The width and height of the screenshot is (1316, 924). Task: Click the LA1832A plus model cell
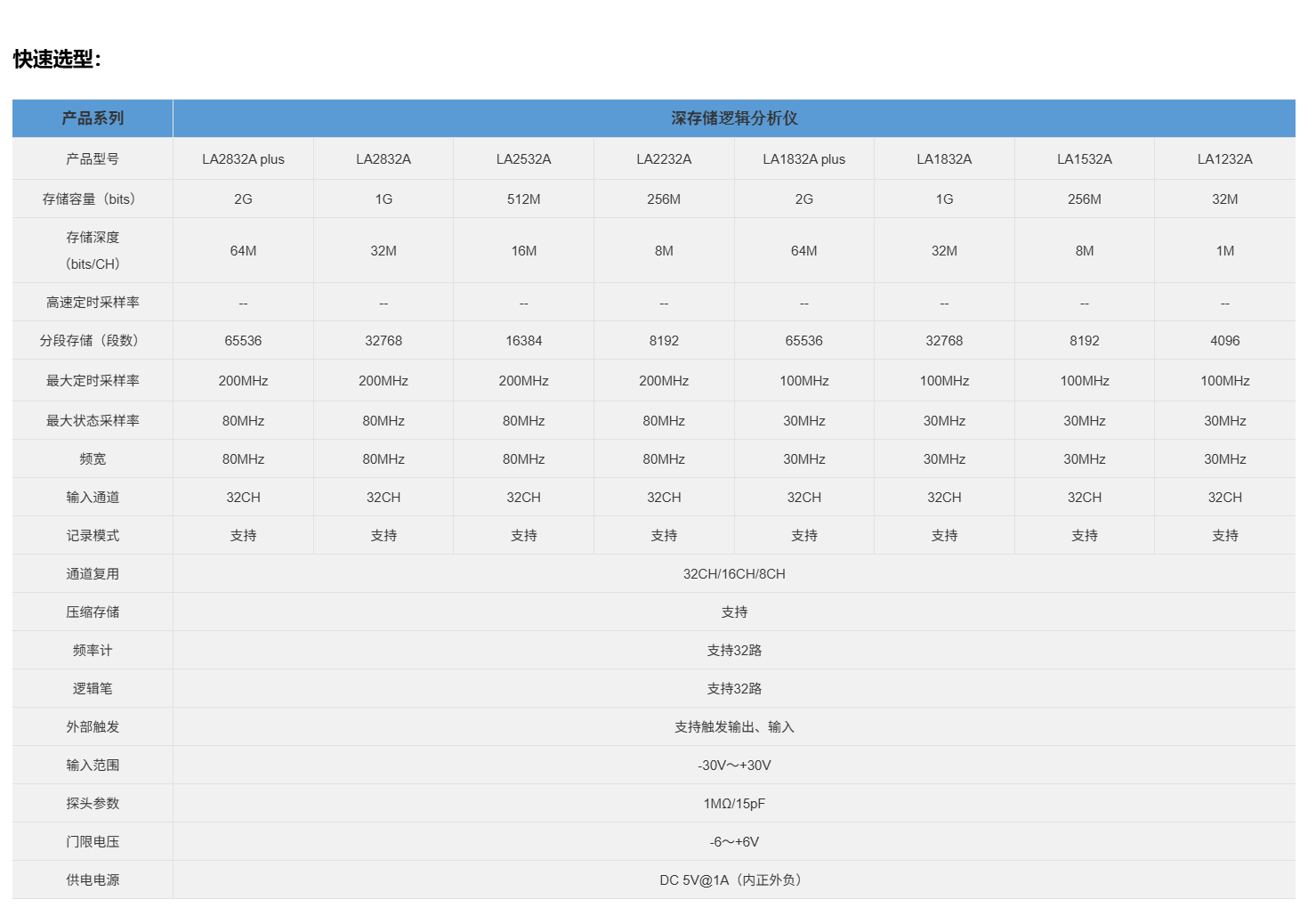coord(804,159)
